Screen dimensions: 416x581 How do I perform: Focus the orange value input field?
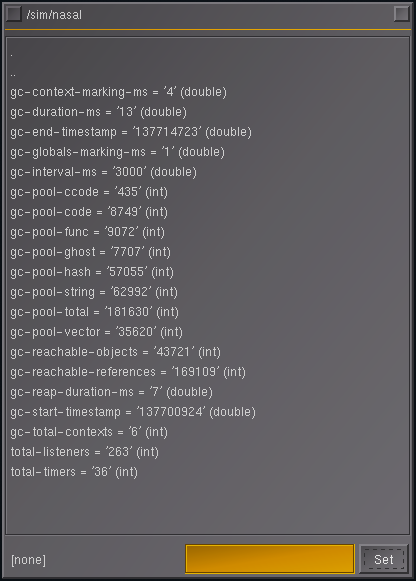point(270,559)
